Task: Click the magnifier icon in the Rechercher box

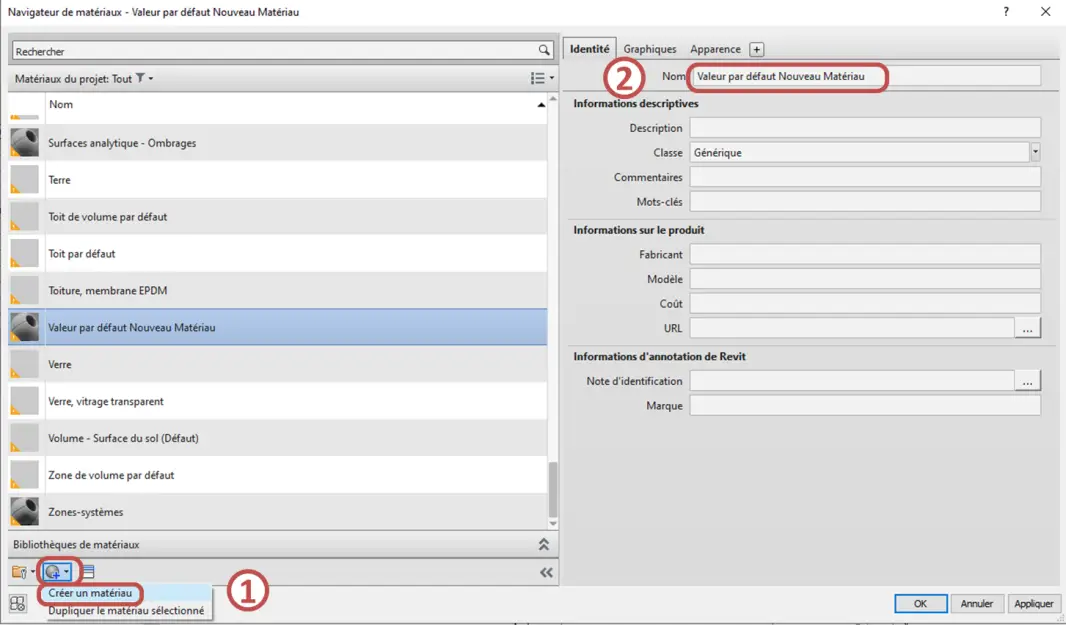Action: (x=544, y=50)
